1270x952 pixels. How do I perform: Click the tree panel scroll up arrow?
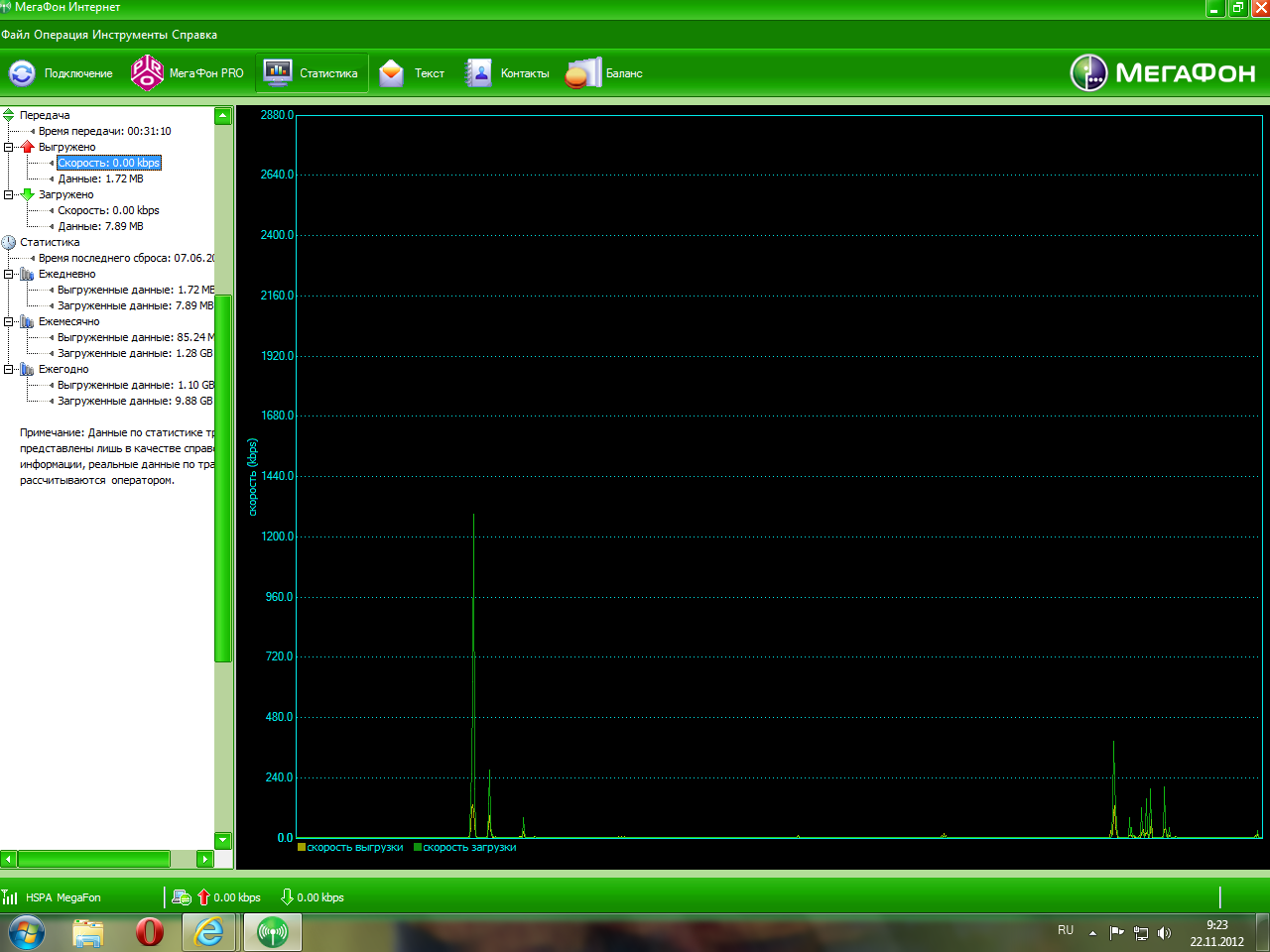point(223,116)
